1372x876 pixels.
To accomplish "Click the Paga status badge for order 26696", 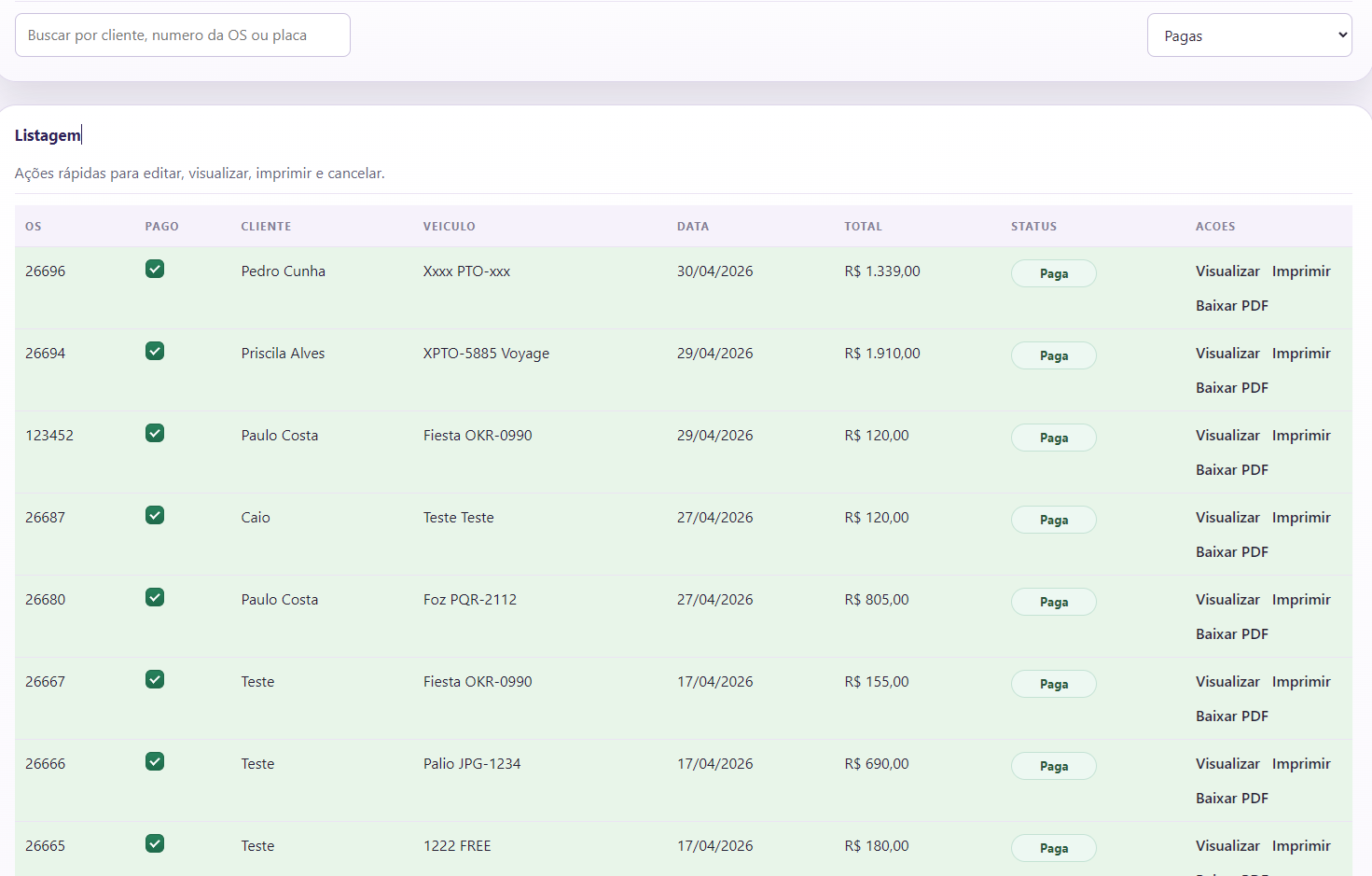I will pos(1054,273).
